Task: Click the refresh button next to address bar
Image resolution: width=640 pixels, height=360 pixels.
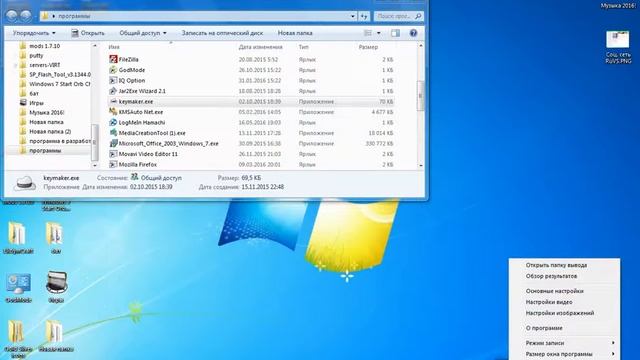Action: (364, 16)
